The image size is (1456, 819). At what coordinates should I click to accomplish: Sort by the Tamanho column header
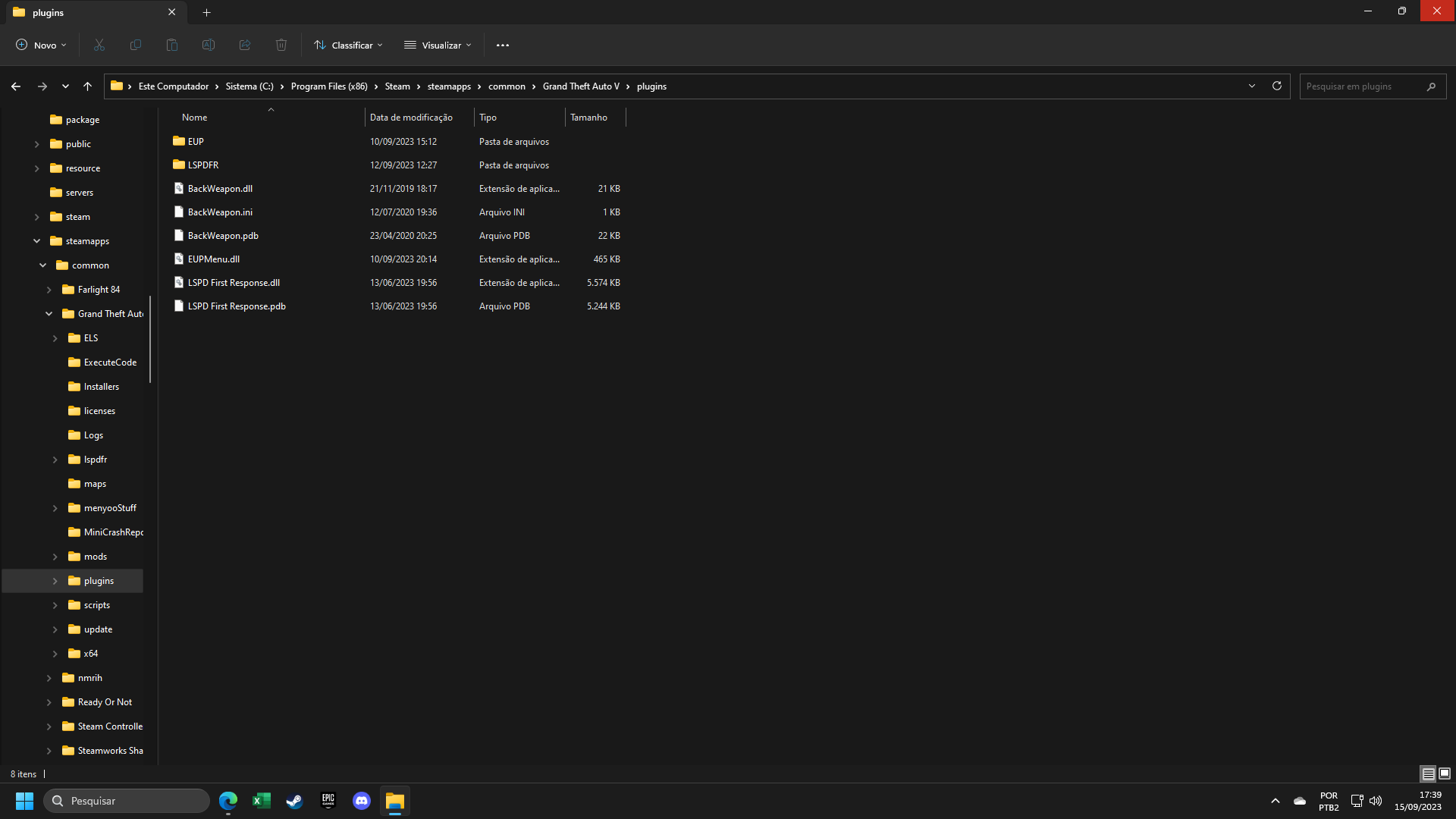point(589,118)
